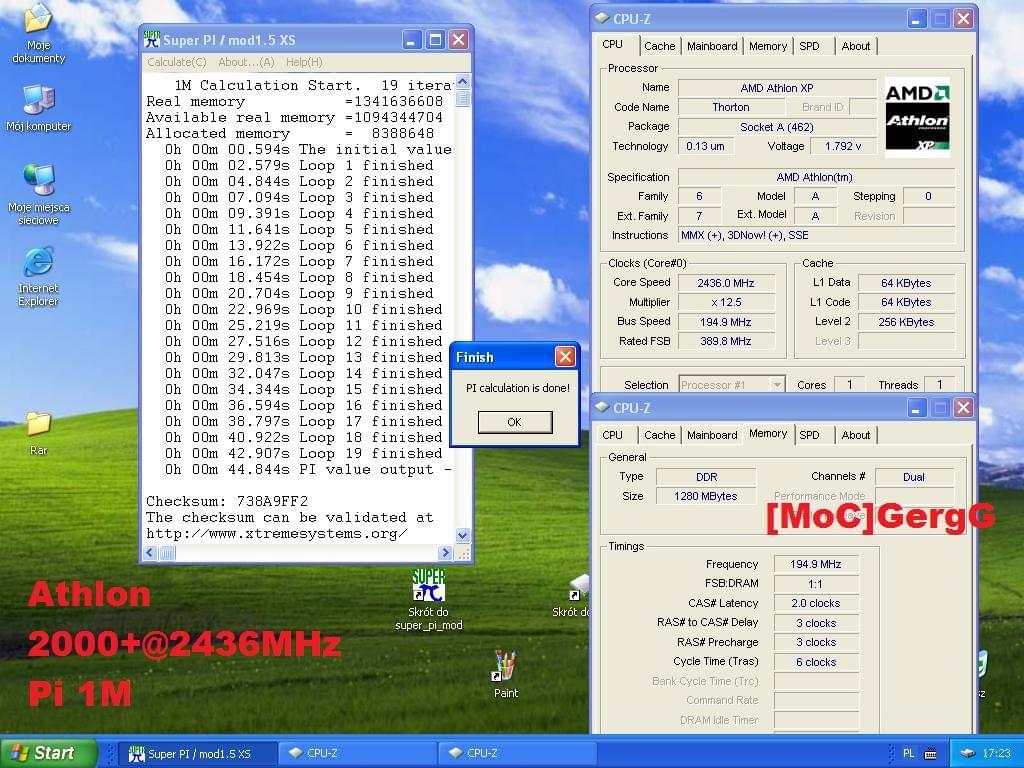1024x768 pixels.
Task: Click the Loop 19 finished line
Action: tap(298, 453)
